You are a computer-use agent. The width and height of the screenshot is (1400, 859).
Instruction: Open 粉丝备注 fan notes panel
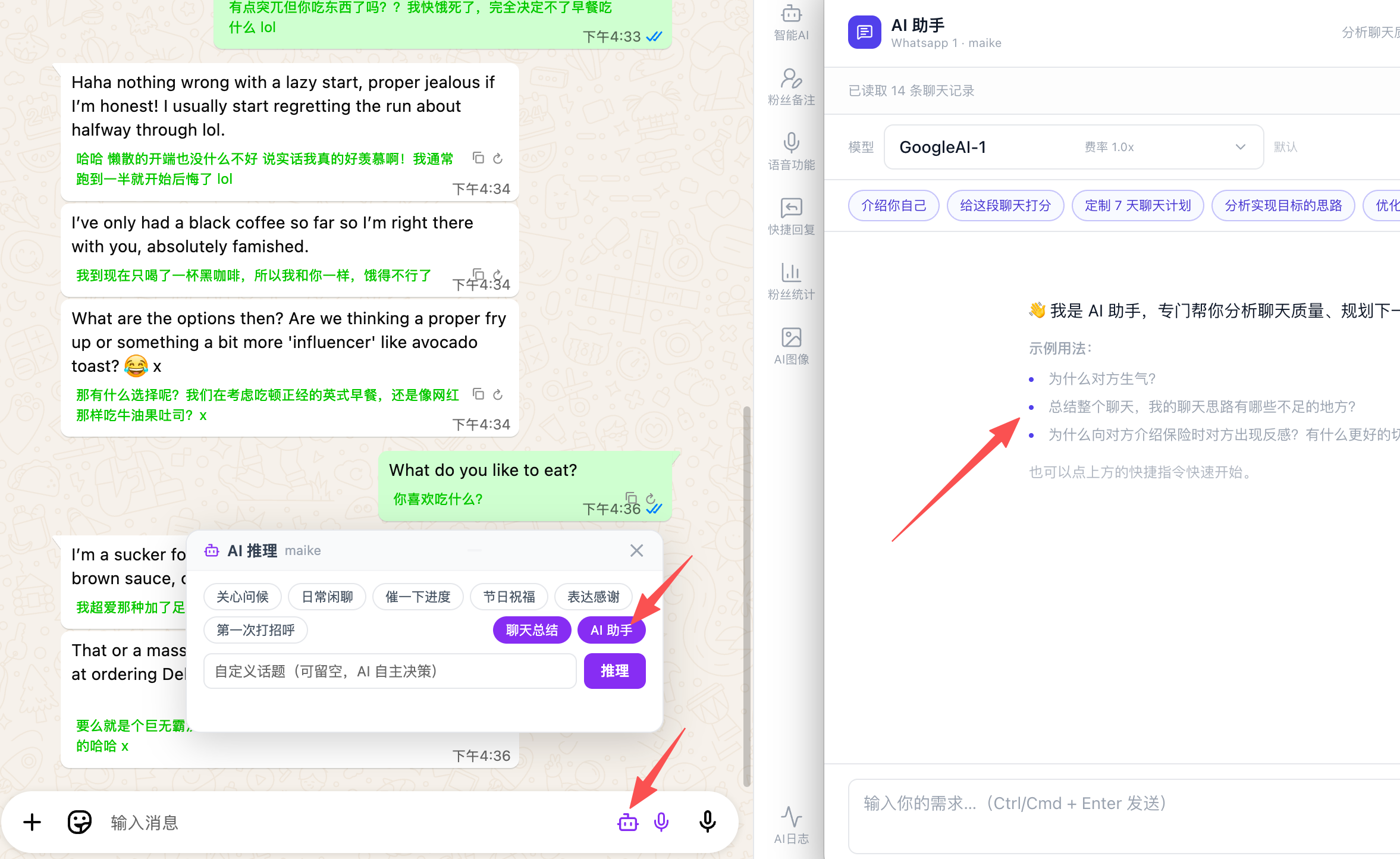coord(791,87)
